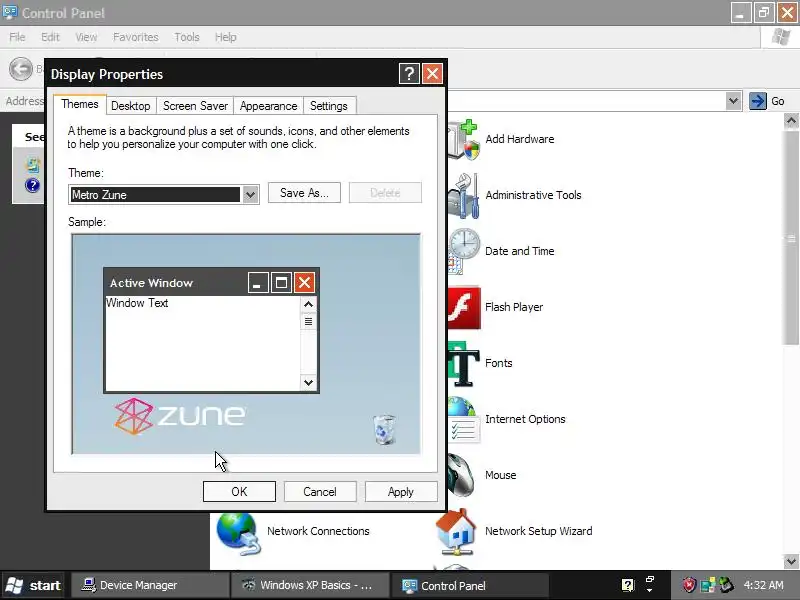Image resolution: width=800 pixels, height=600 pixels.
Task: Click the Go button label
Action: coord(778,101)
